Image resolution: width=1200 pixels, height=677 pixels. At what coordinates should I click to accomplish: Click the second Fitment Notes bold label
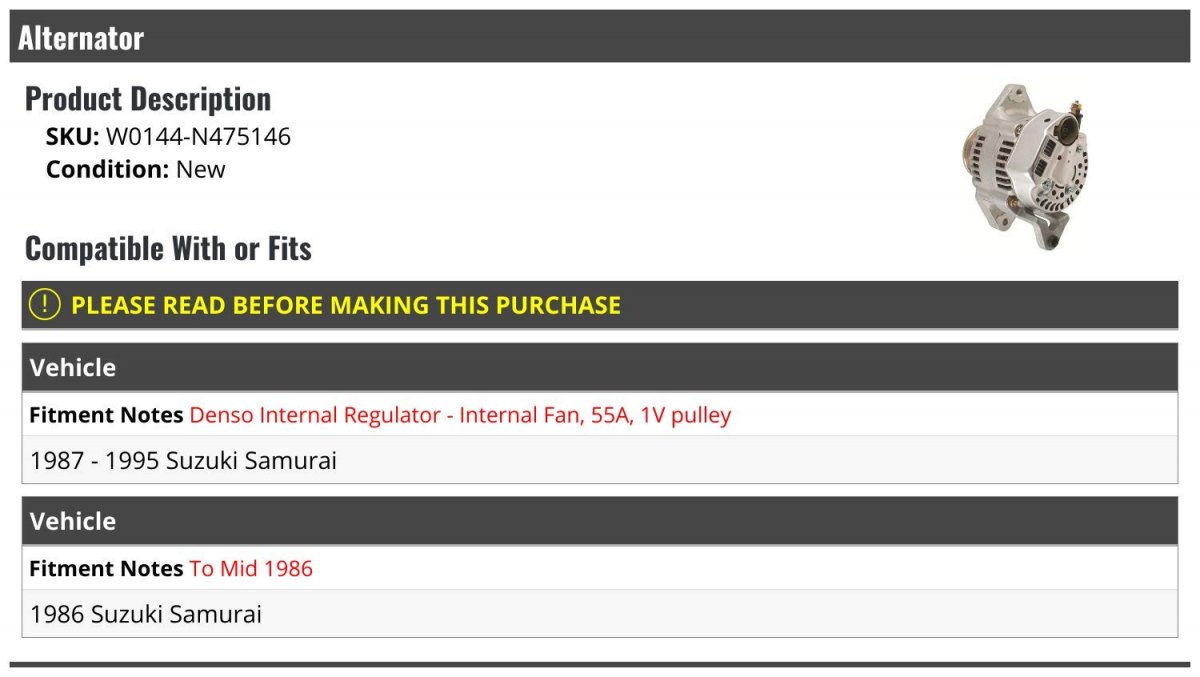click(106, 568)
